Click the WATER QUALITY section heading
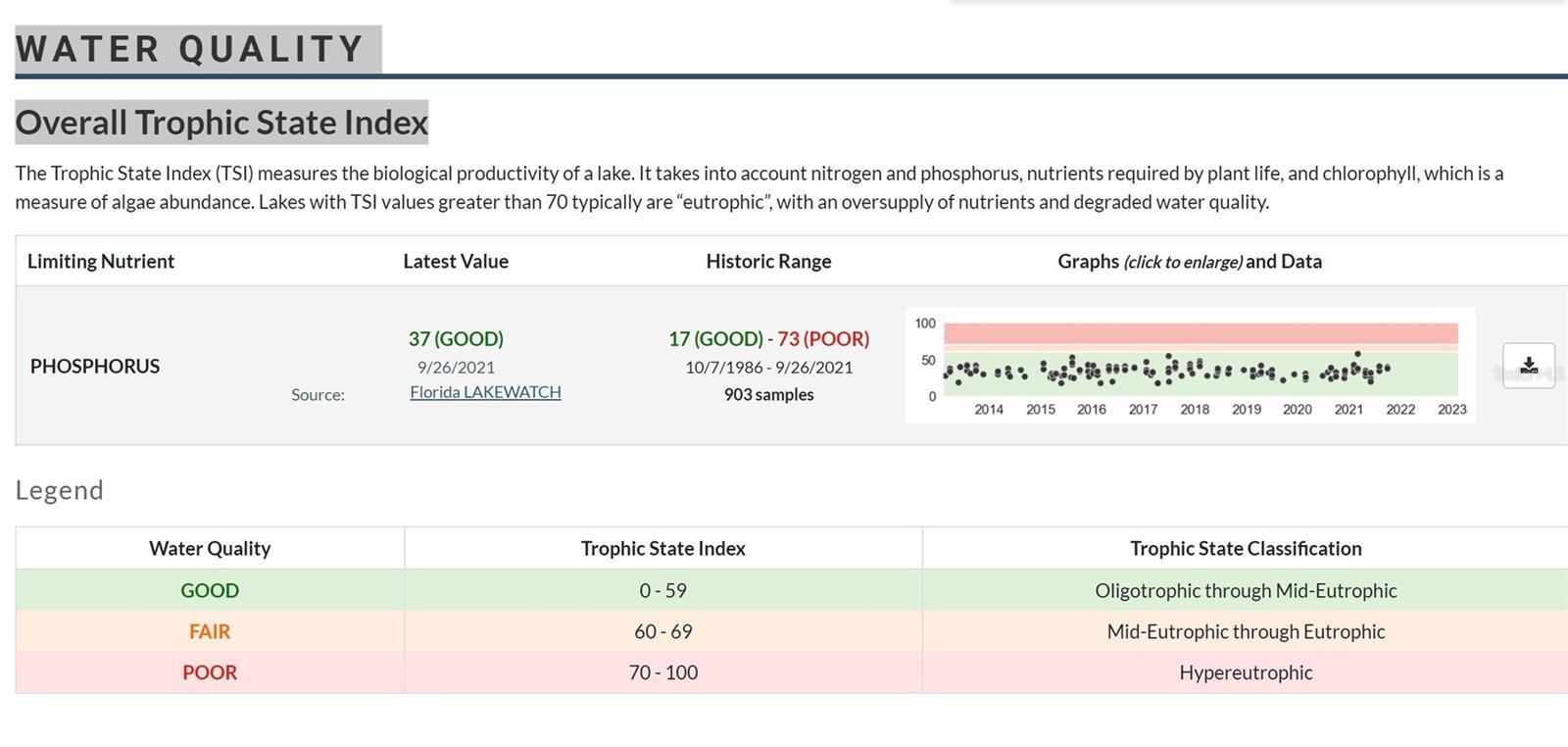Viewport: 1568px width, 747px height. (x=190, y=49)
